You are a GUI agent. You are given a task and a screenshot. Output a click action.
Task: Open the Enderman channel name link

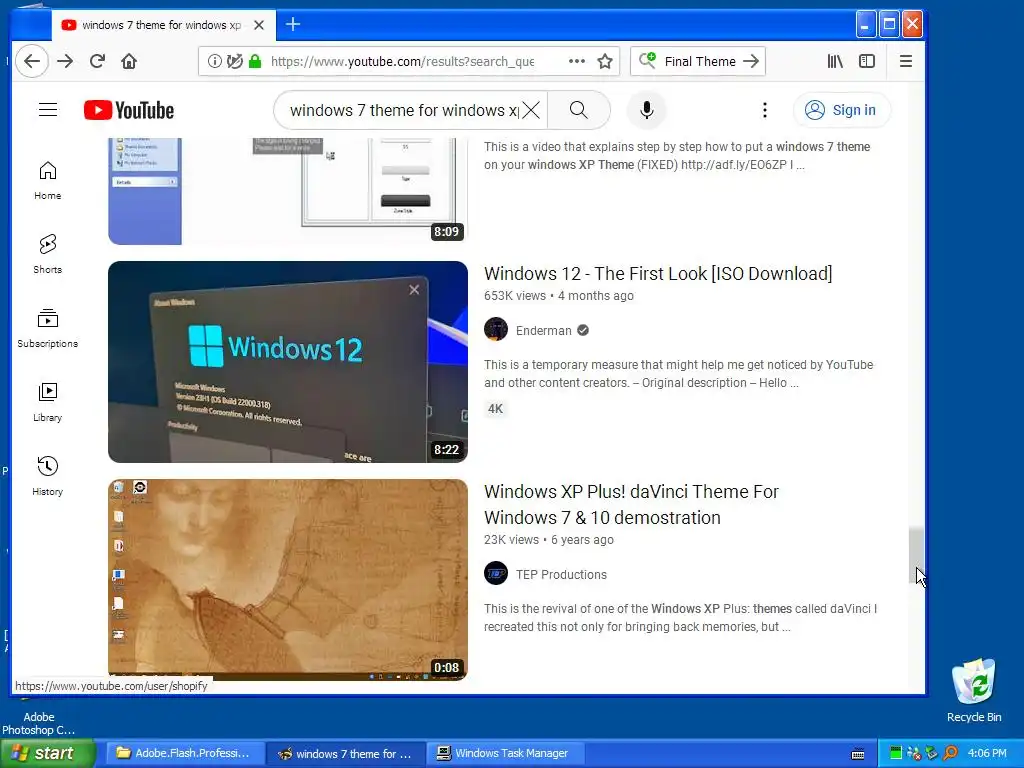(543, 330)
